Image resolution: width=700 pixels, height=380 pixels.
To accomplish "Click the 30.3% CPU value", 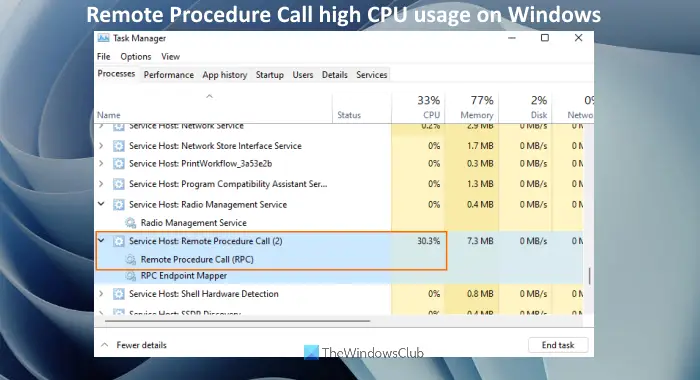I will click(x=429, y=241).
